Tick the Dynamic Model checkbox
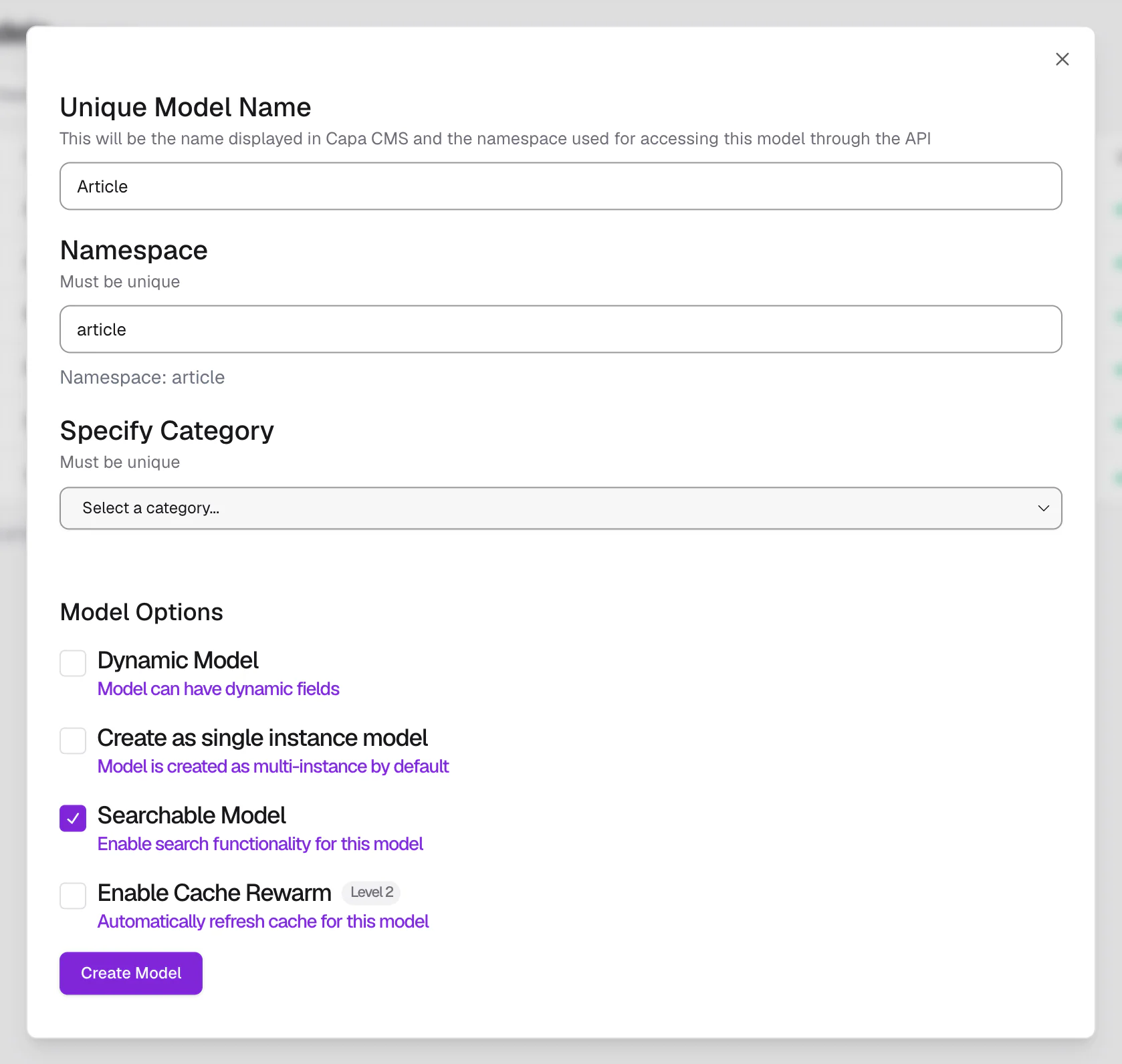1122x1064 pixels. point(73,663)
